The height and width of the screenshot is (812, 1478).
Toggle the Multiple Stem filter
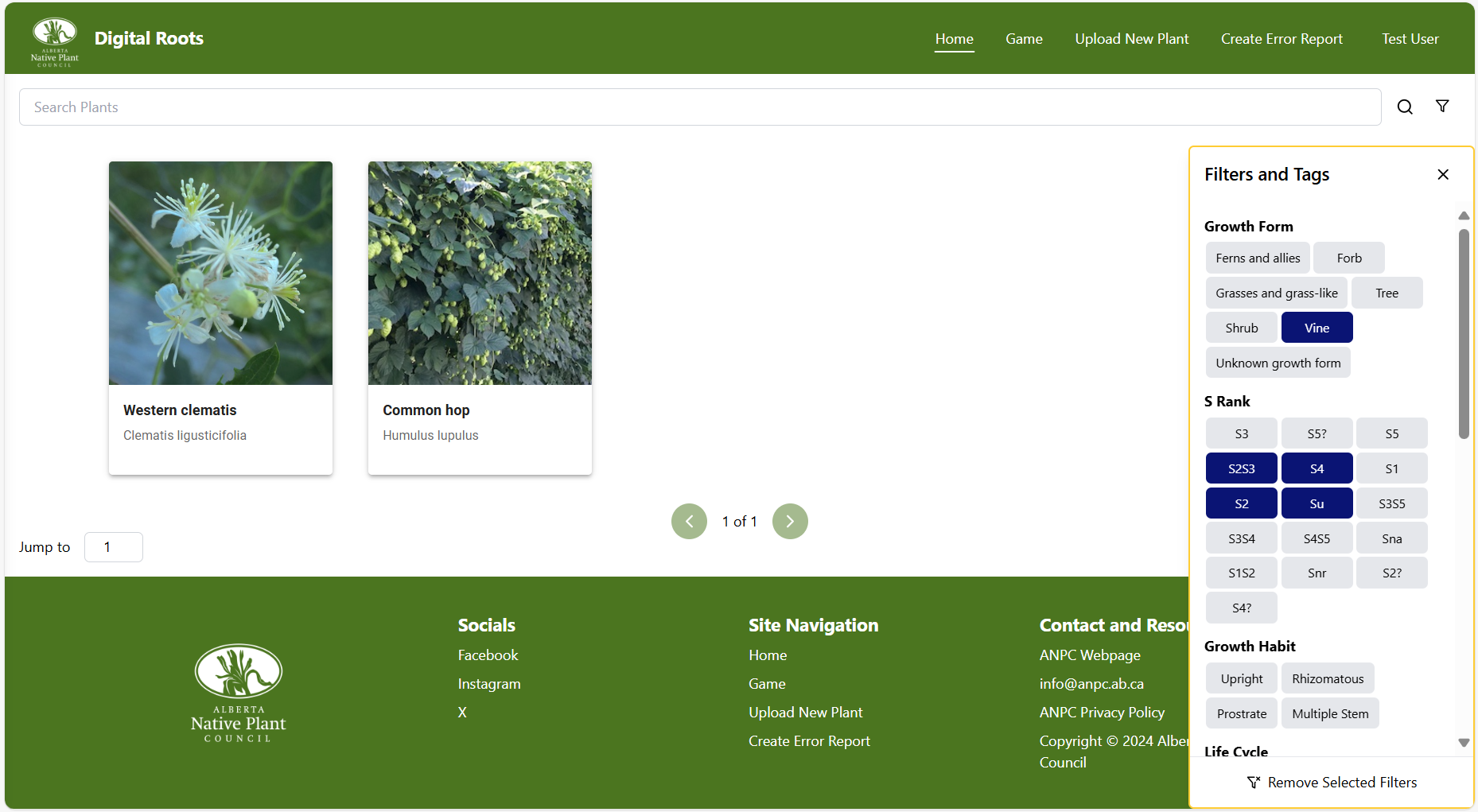[x=1330, y=713]
